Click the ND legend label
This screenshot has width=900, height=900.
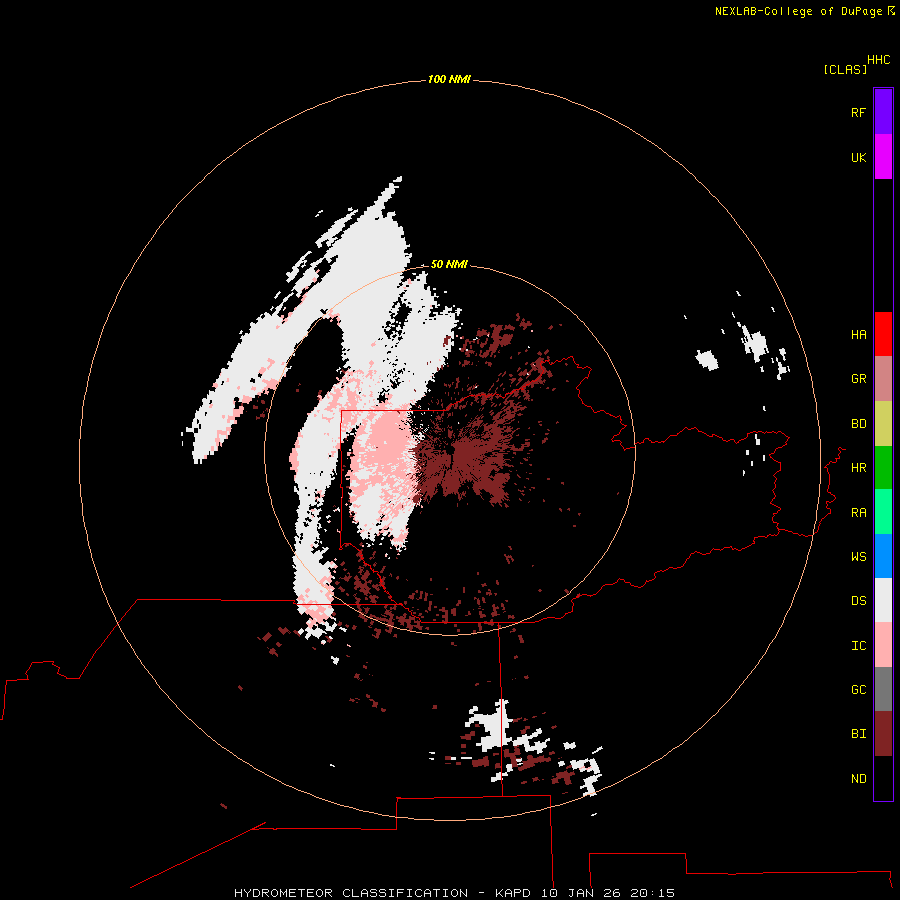tap(858, 778)
